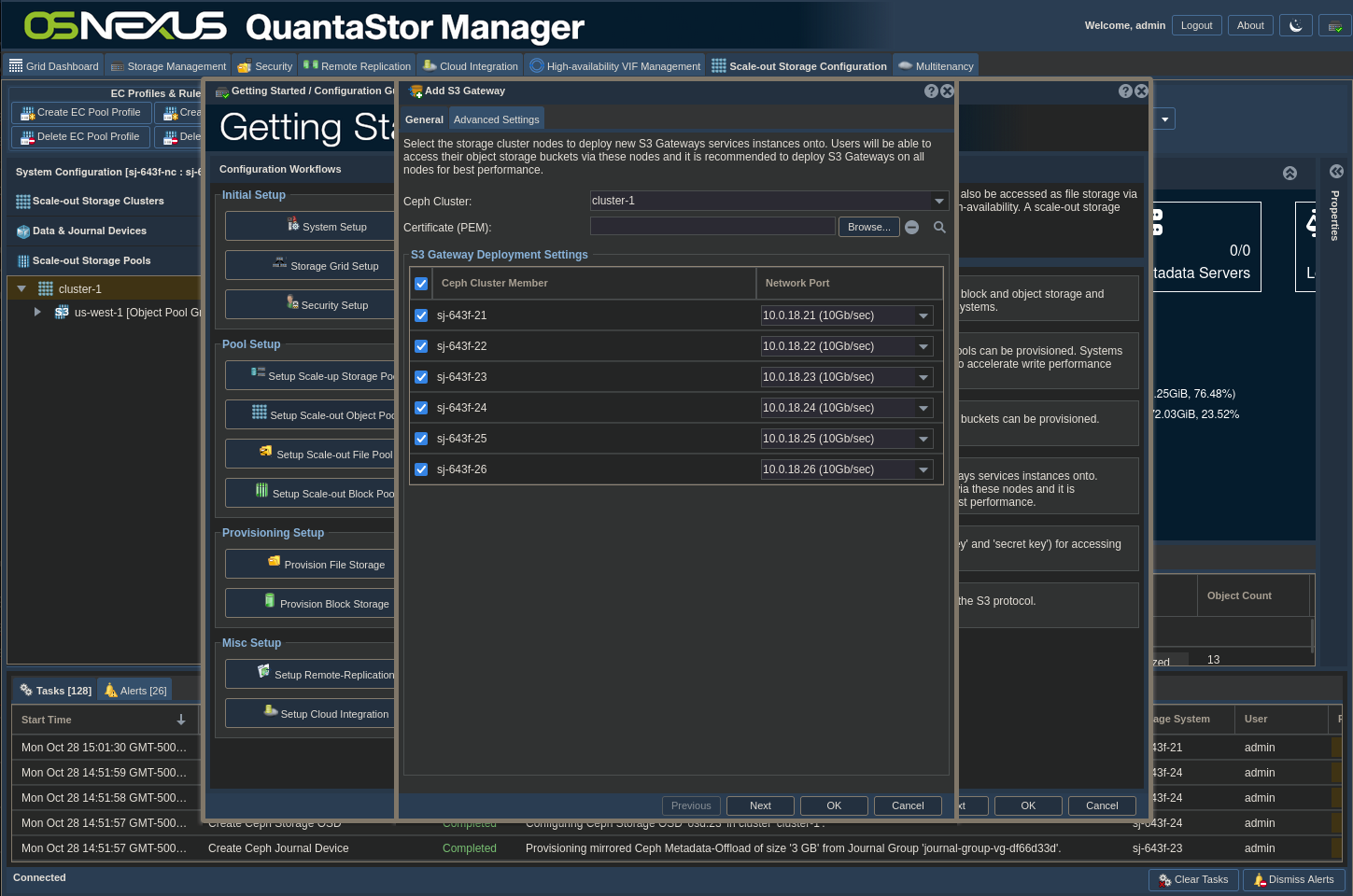Click the remove certificate minus icon
The image size is (1353, 896).
pyautogui.click(x=912, y=228)
